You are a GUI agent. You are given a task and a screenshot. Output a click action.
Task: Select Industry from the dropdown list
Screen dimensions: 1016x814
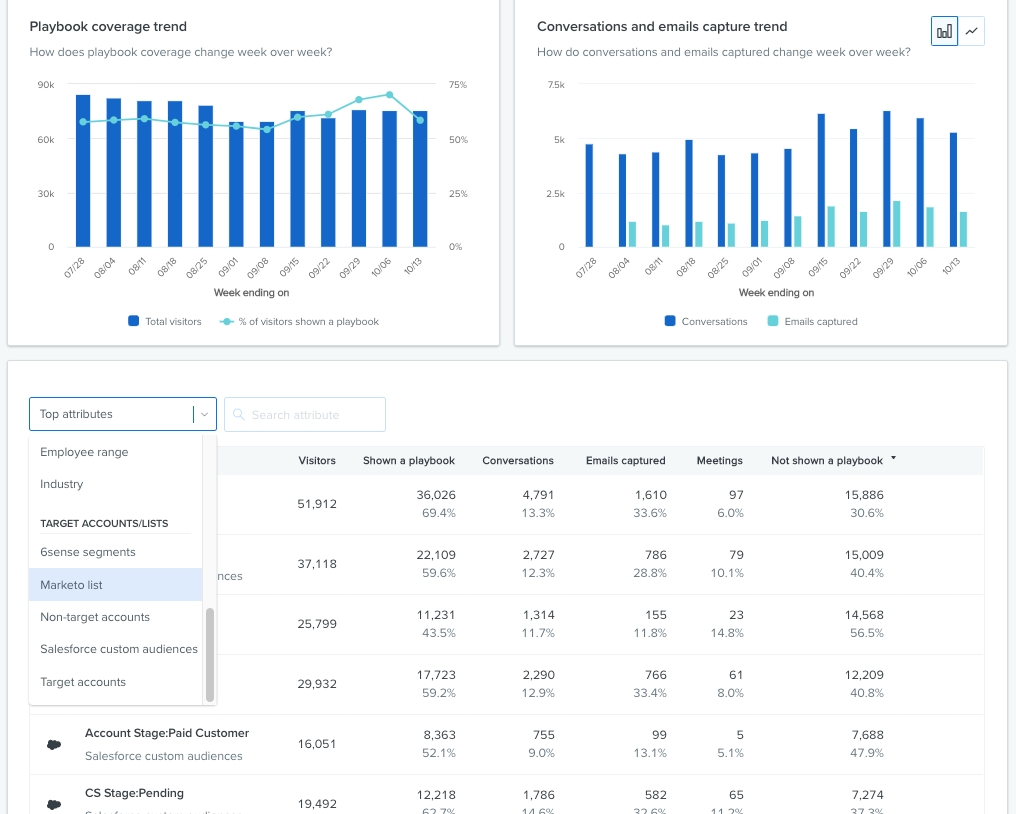pyautogui.click(x=116, y=484)
